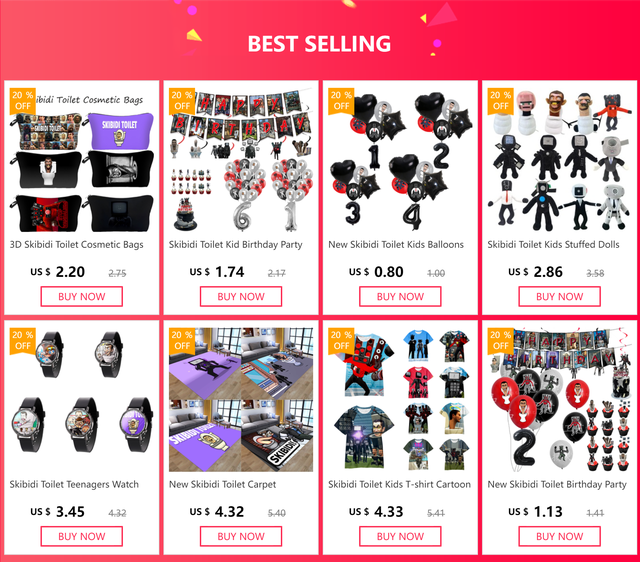The height and width of the screenshot is (562, 640).
Task: Click the 20% OFF badge on watch item
Action: click(x=22, y=341)
